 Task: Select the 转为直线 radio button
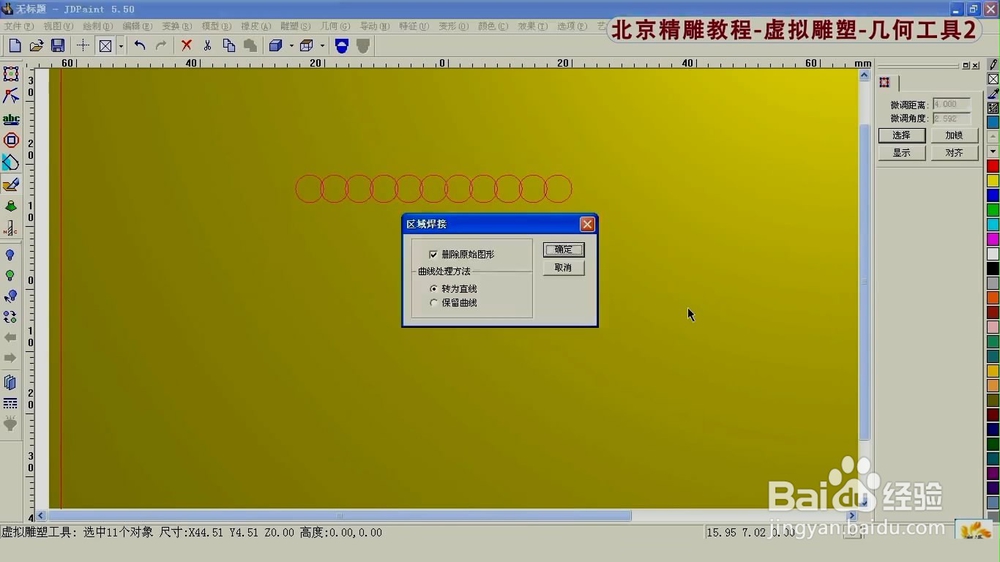[434, 289]
